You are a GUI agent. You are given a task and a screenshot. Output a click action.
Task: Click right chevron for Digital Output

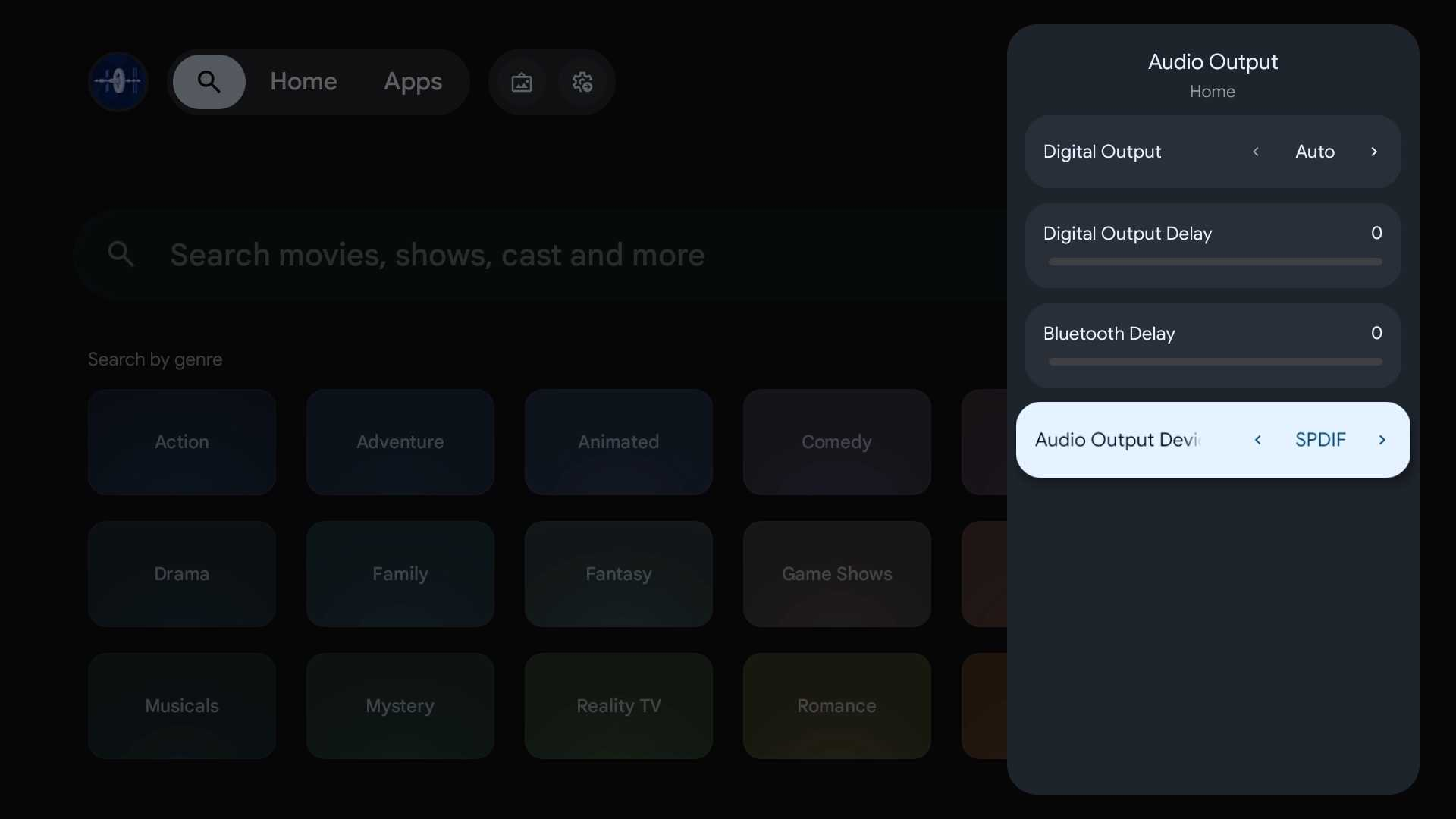(1373, 152)
